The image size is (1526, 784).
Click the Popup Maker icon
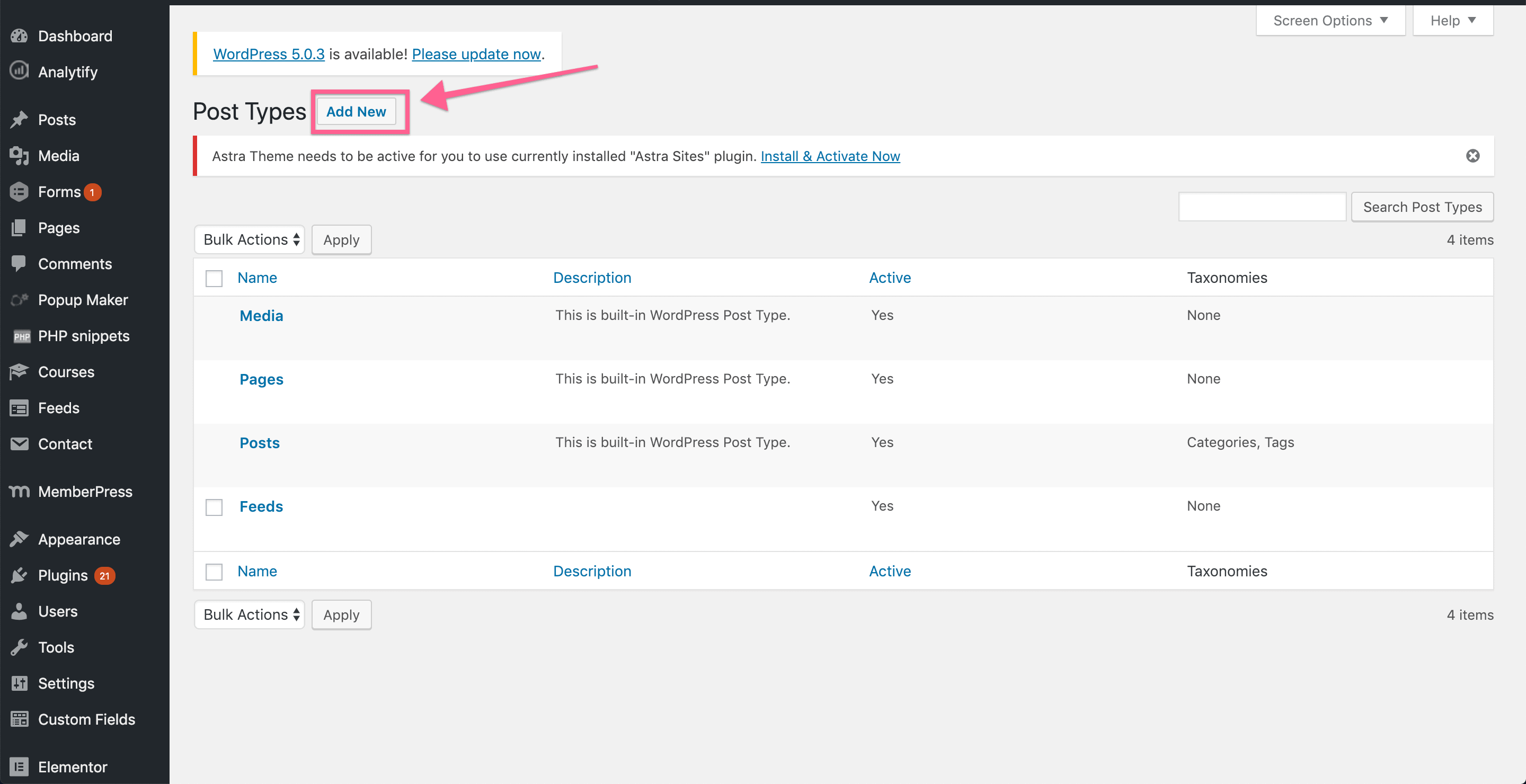19,300
